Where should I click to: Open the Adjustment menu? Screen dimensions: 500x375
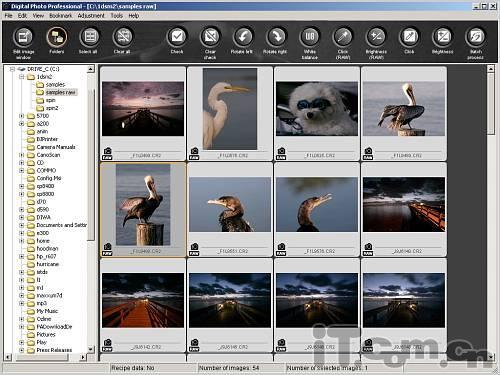click(91, 16)
